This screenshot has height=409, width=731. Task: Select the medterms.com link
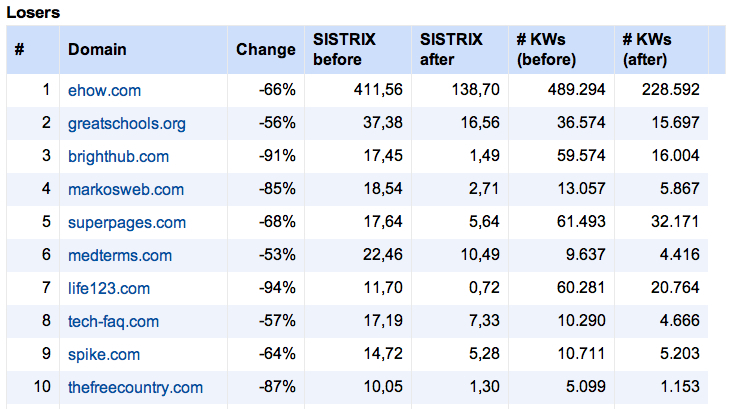pyautogui.click(x=120, y=256)
